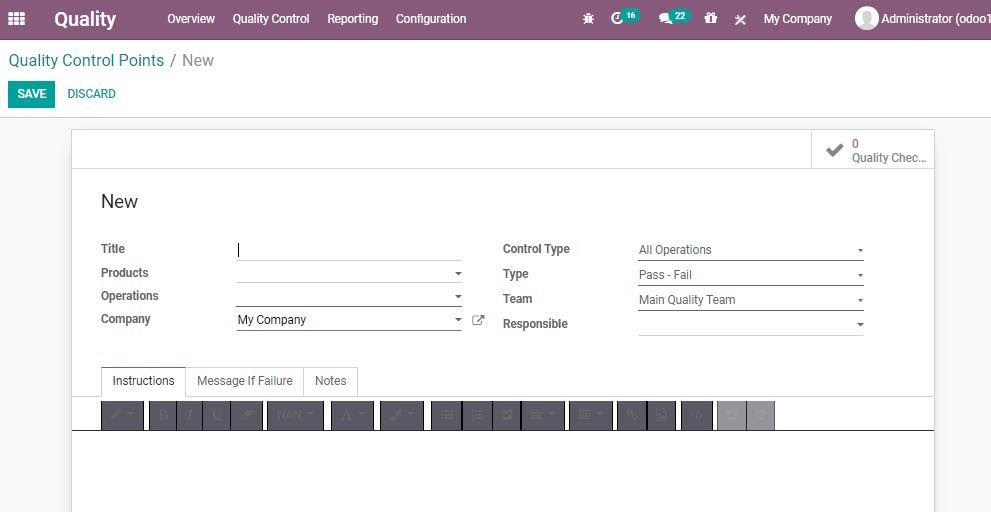Click the gift icon in top bar
The image size is (991, 512).
711,19
